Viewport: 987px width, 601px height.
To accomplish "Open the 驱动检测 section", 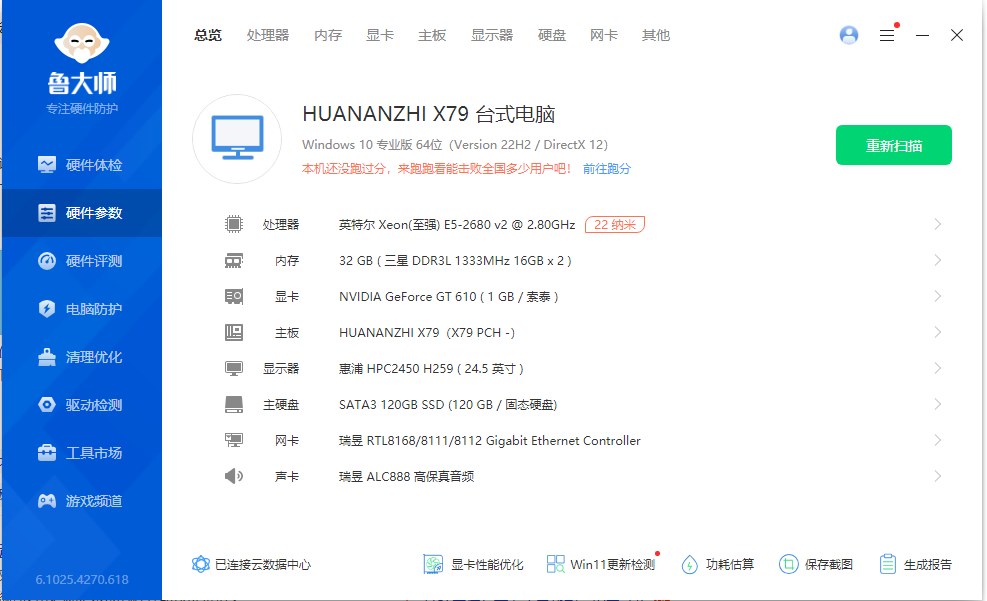I will 82,405.
